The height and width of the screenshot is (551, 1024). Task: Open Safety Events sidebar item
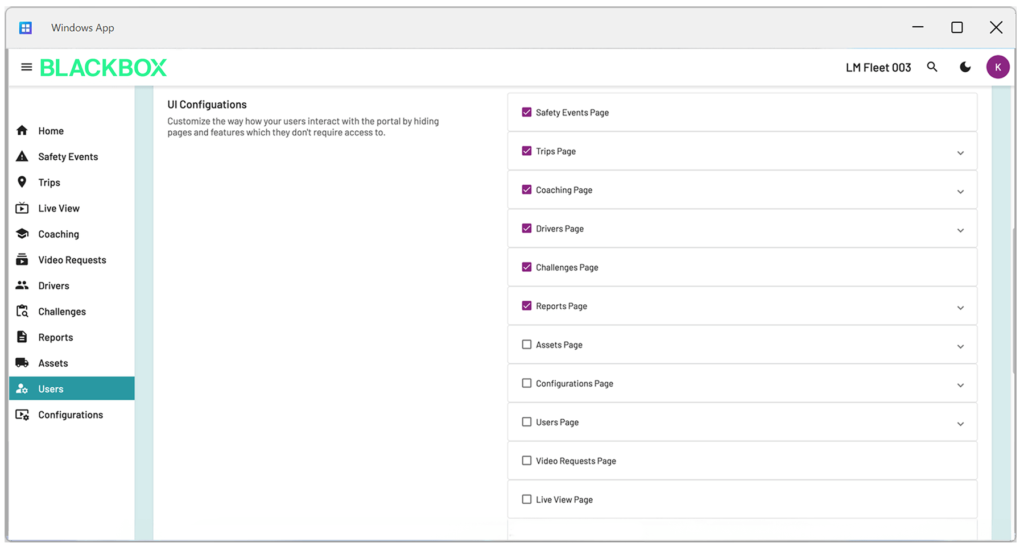72,157
